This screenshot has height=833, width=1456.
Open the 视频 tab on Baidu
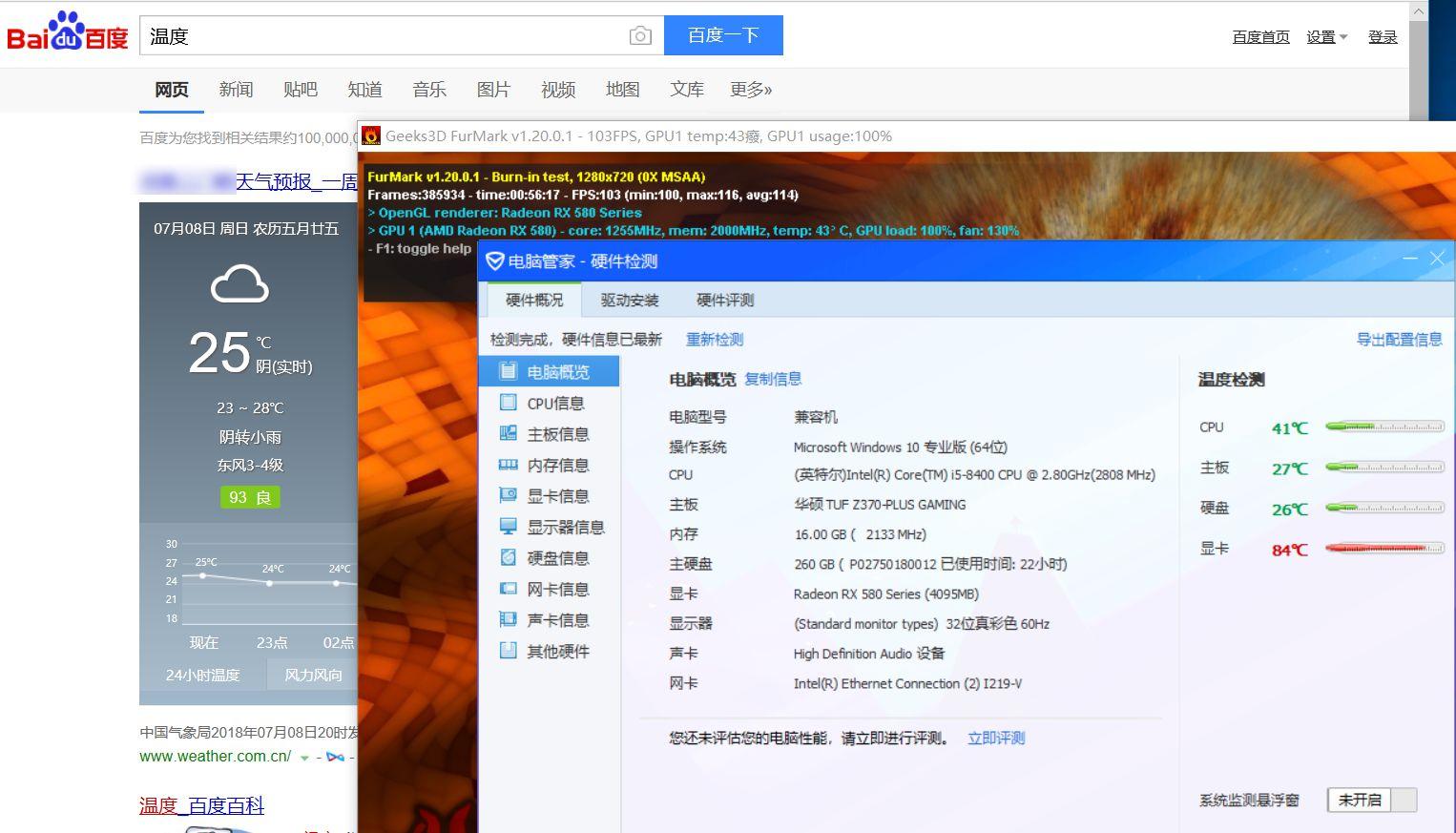pos(558,90)
